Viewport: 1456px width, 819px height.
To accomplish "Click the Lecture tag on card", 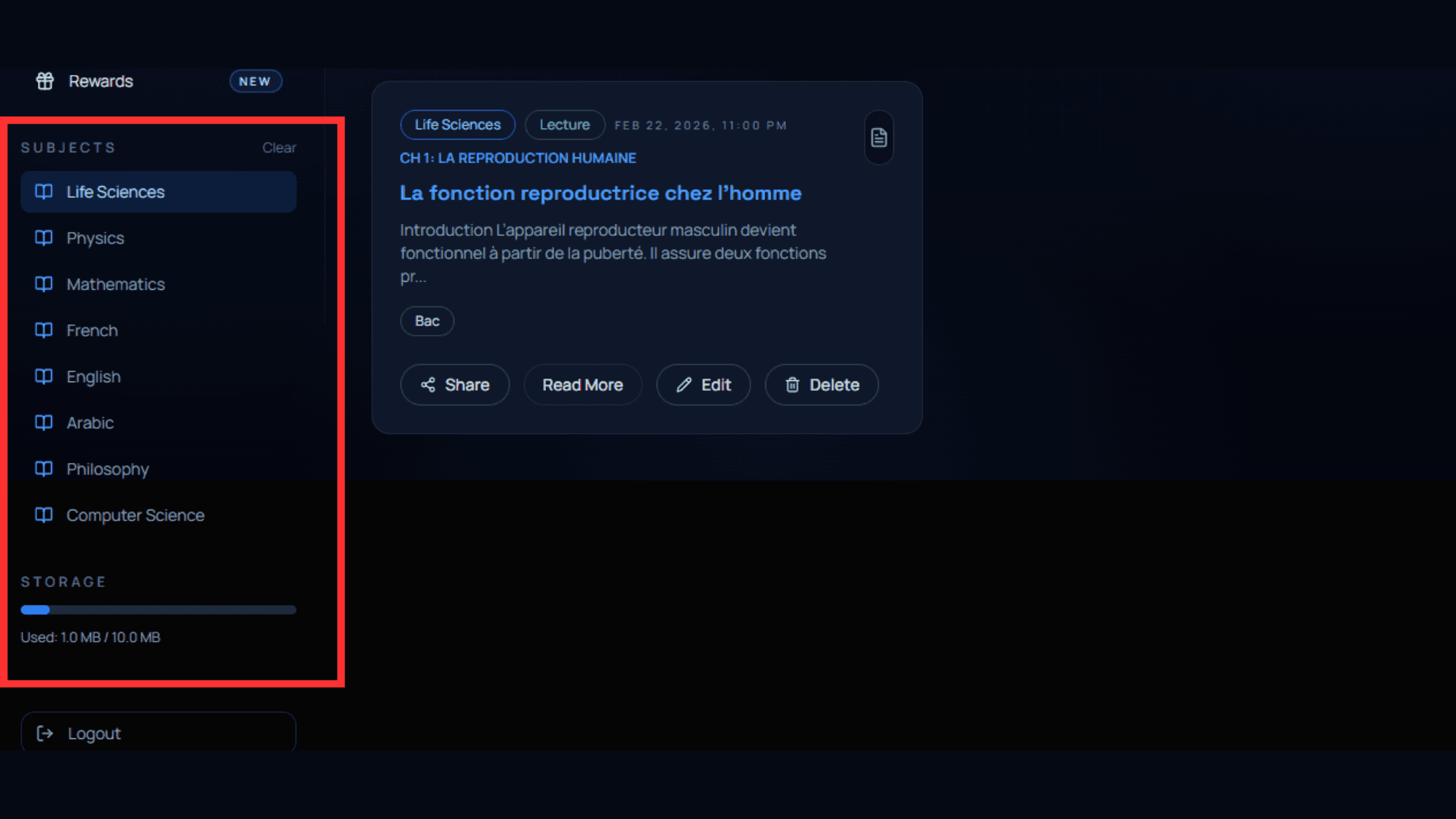I will [x=564, y=124].
